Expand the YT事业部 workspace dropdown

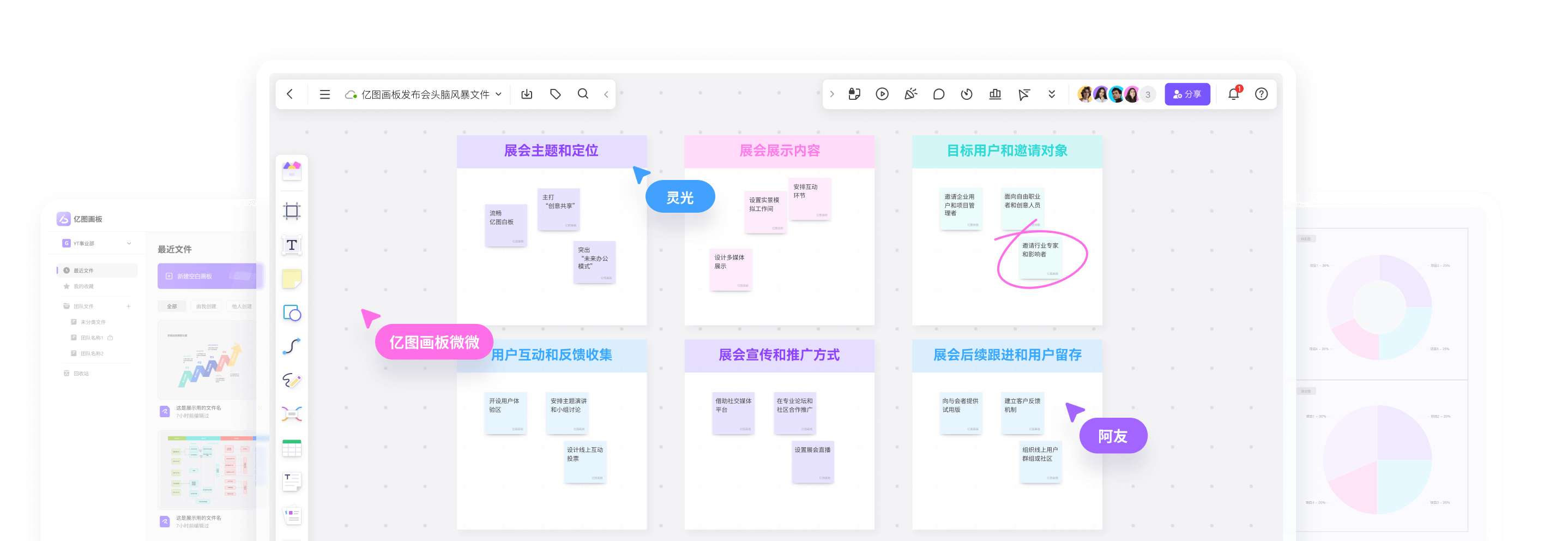point(129,243)
